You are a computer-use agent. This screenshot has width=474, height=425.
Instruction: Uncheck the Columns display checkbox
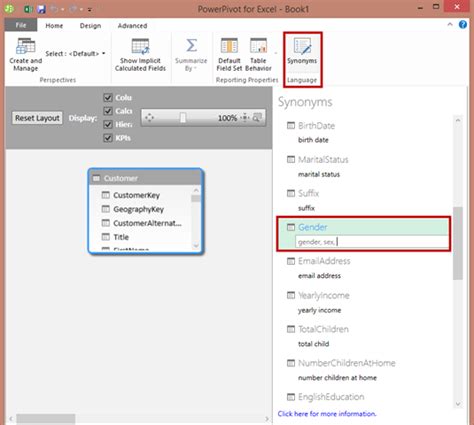click(108, 97)
